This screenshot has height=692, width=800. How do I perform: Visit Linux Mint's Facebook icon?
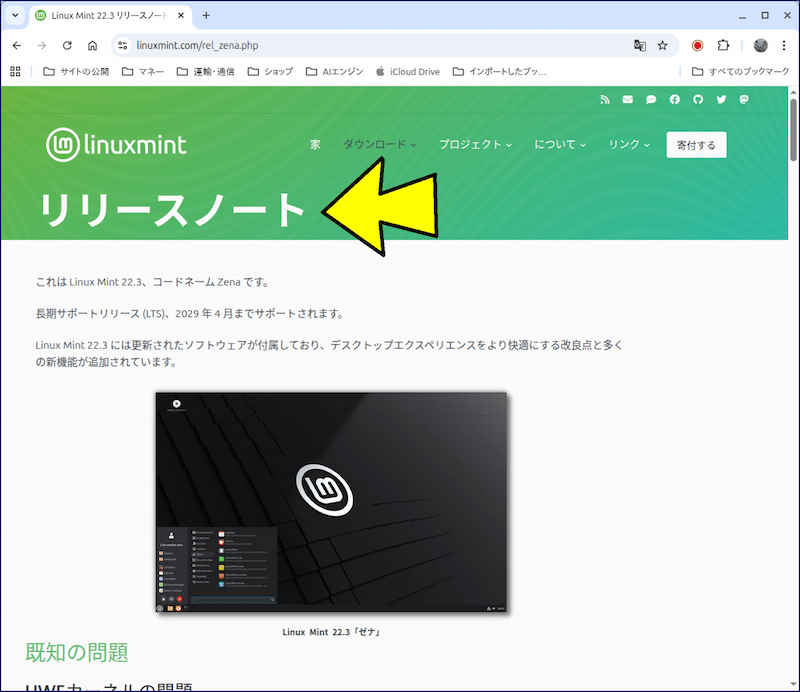pos(675,100)
